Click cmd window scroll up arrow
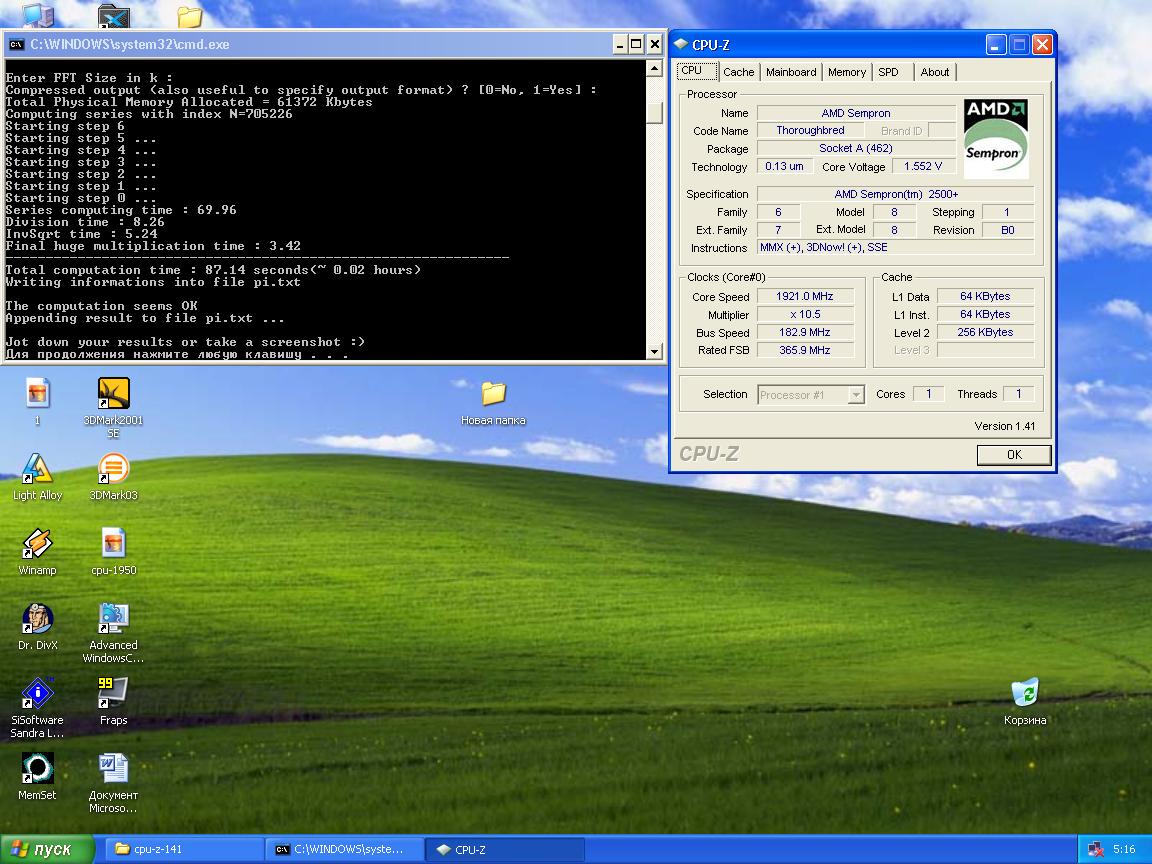The image size is (1152, 864). point(654,68)
